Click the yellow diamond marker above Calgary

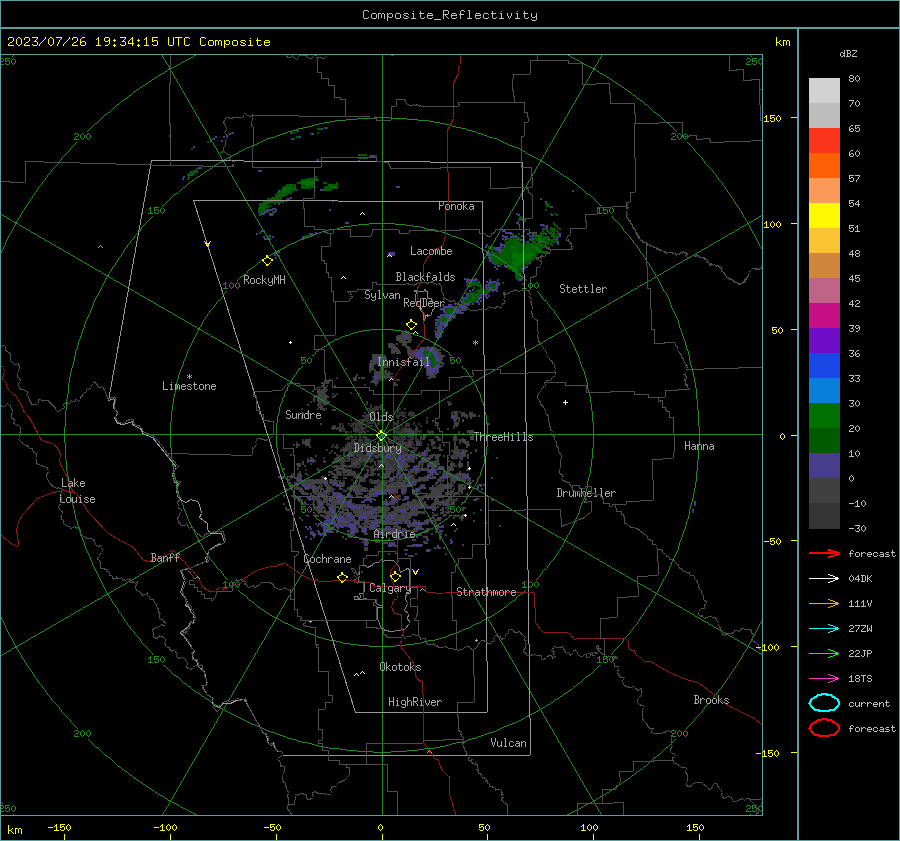pyautogui.click(x=395, y=576)
